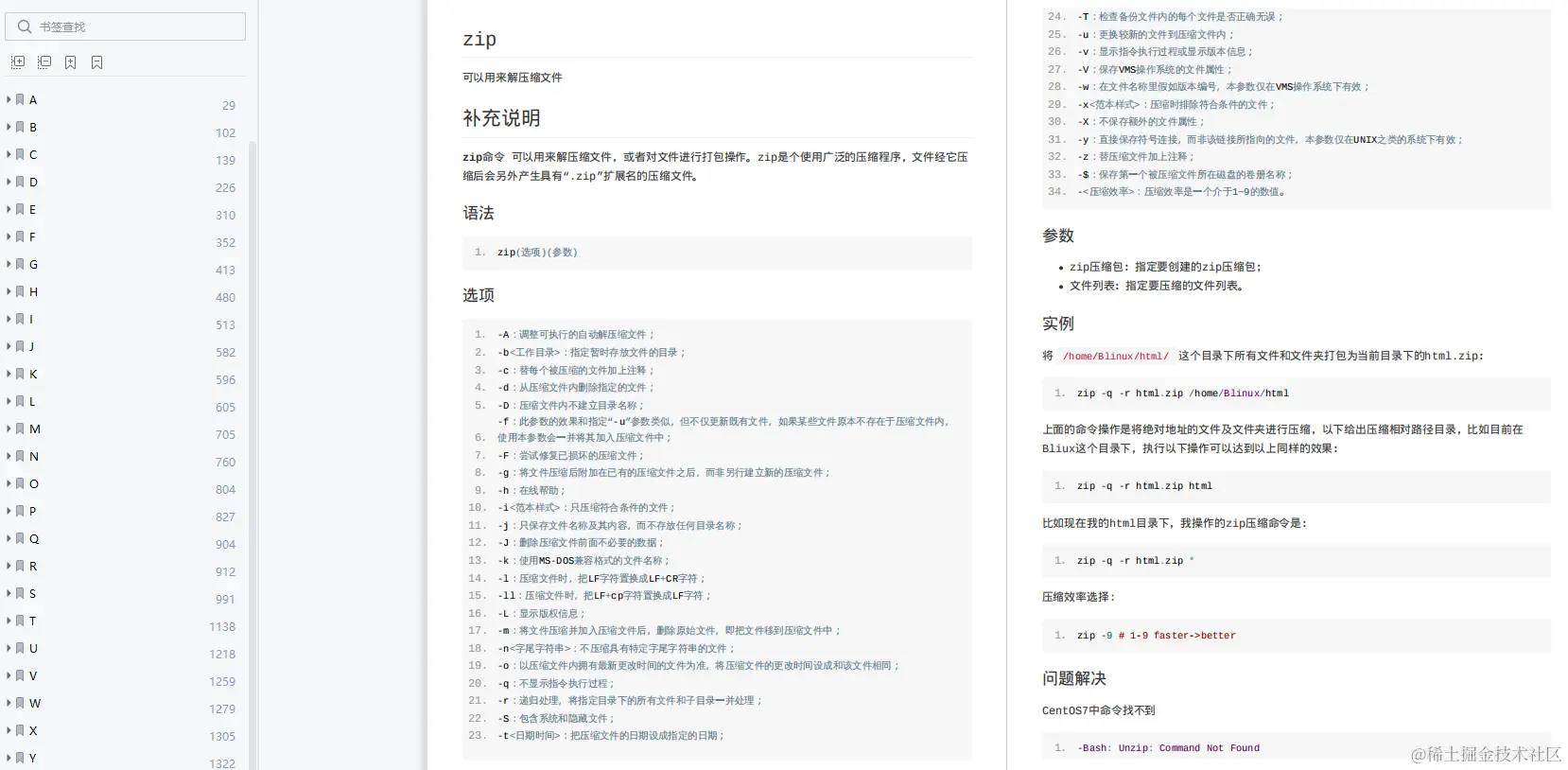Click page number 102 in bookmark list
This screenshot has width=1568, height=770.
click(x=225, y=132)
